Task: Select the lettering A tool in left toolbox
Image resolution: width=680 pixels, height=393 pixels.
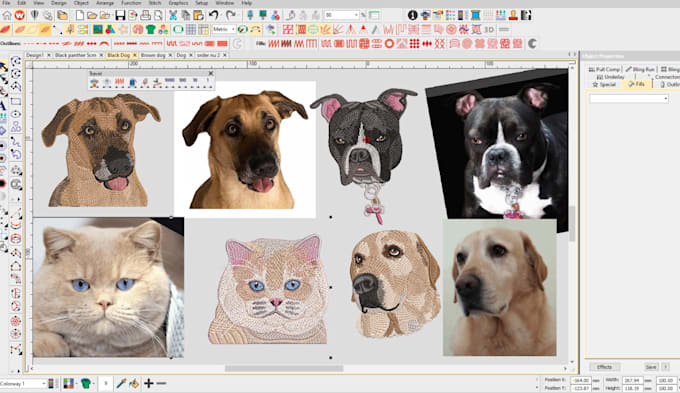Action: [x=3, y=105]
